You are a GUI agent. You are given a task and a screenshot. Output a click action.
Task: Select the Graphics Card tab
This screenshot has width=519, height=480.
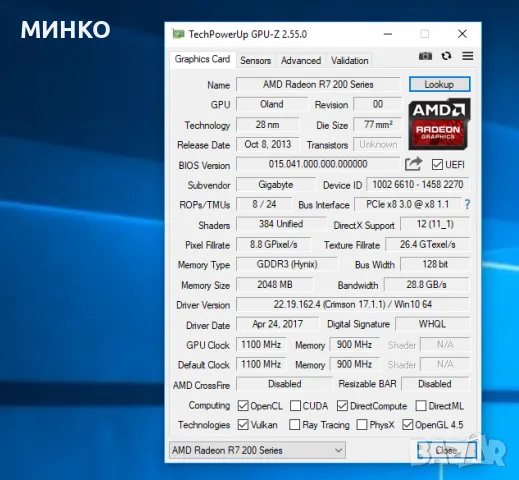pos(202,59)
